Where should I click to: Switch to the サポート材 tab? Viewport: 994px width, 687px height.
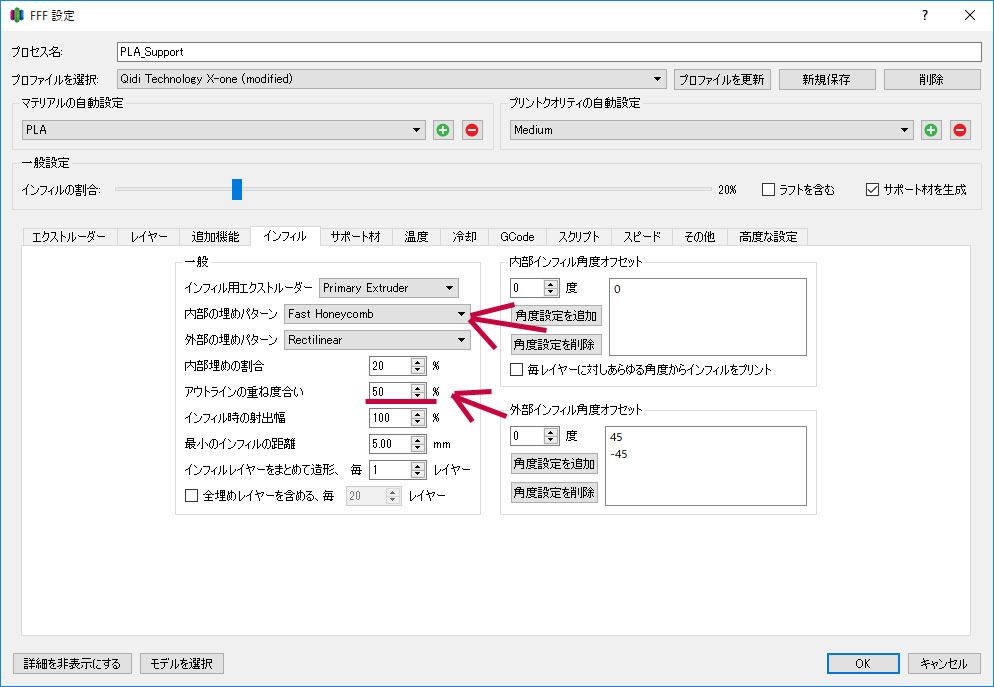point(355,237)
